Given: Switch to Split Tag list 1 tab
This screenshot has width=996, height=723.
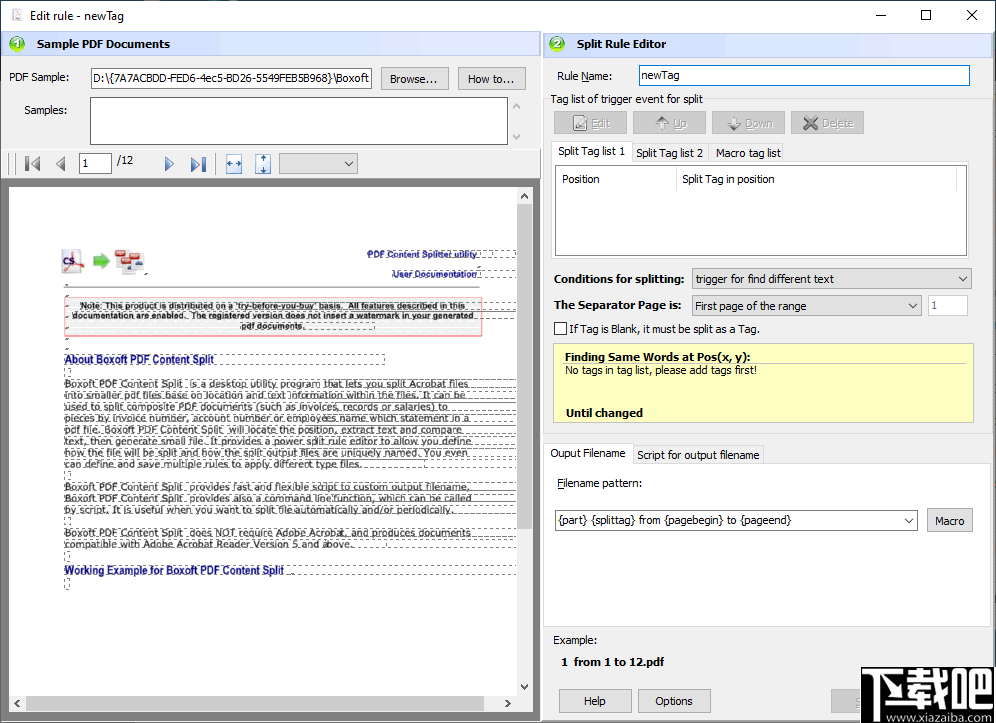Looking at the screenshot, I should click(591, 151).
